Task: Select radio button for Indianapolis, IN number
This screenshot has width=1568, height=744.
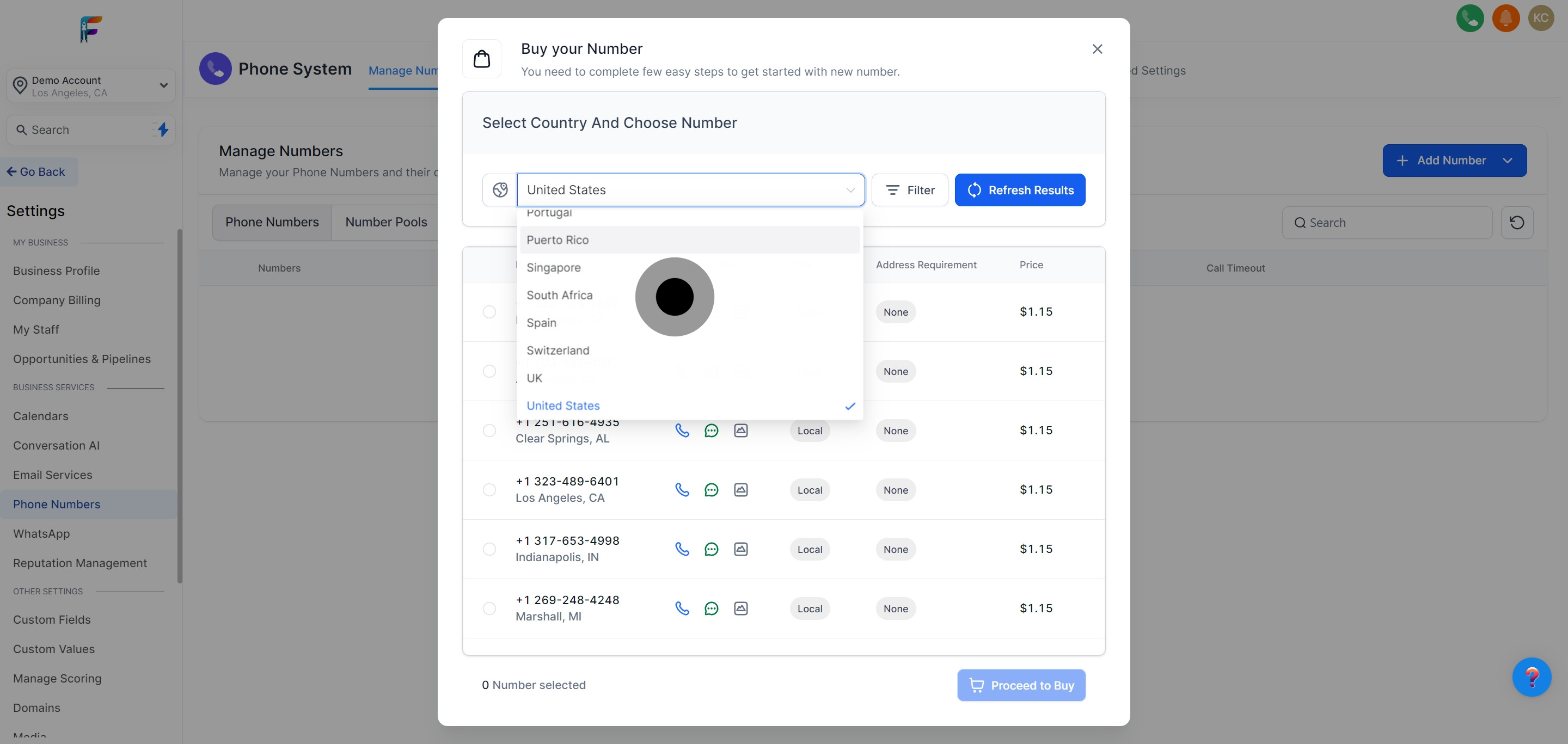Action: coord(489,549)
